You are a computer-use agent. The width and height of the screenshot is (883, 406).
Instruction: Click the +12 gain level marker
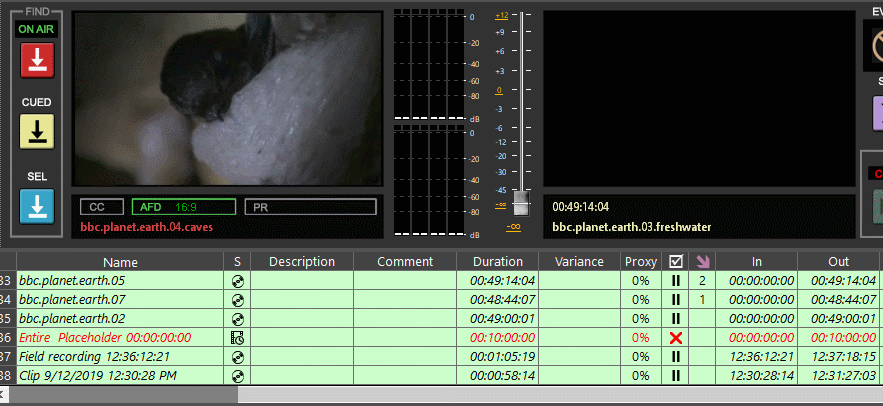pyautogui.click(x=501, y=16)
